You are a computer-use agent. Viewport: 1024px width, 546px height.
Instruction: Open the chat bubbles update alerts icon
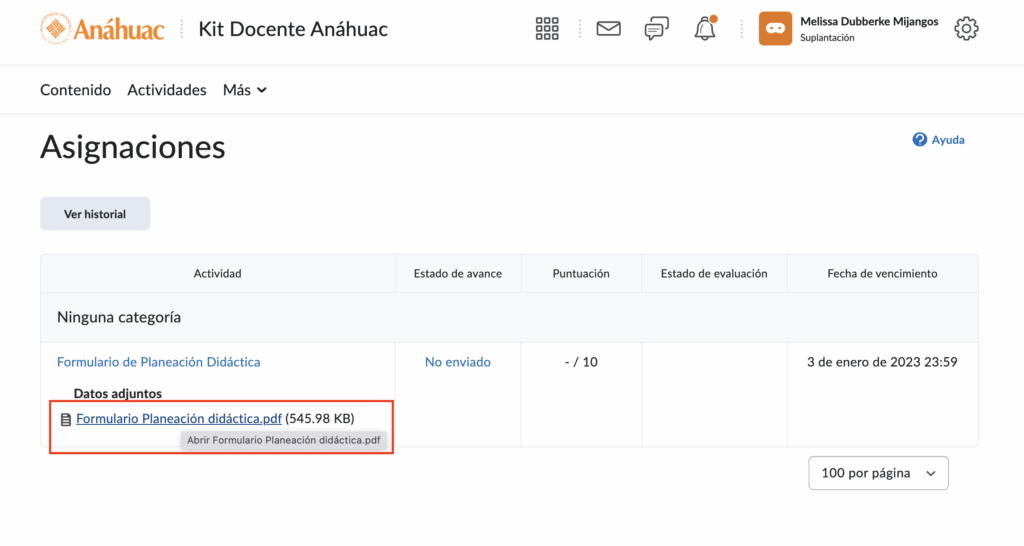tap(656, 29)
